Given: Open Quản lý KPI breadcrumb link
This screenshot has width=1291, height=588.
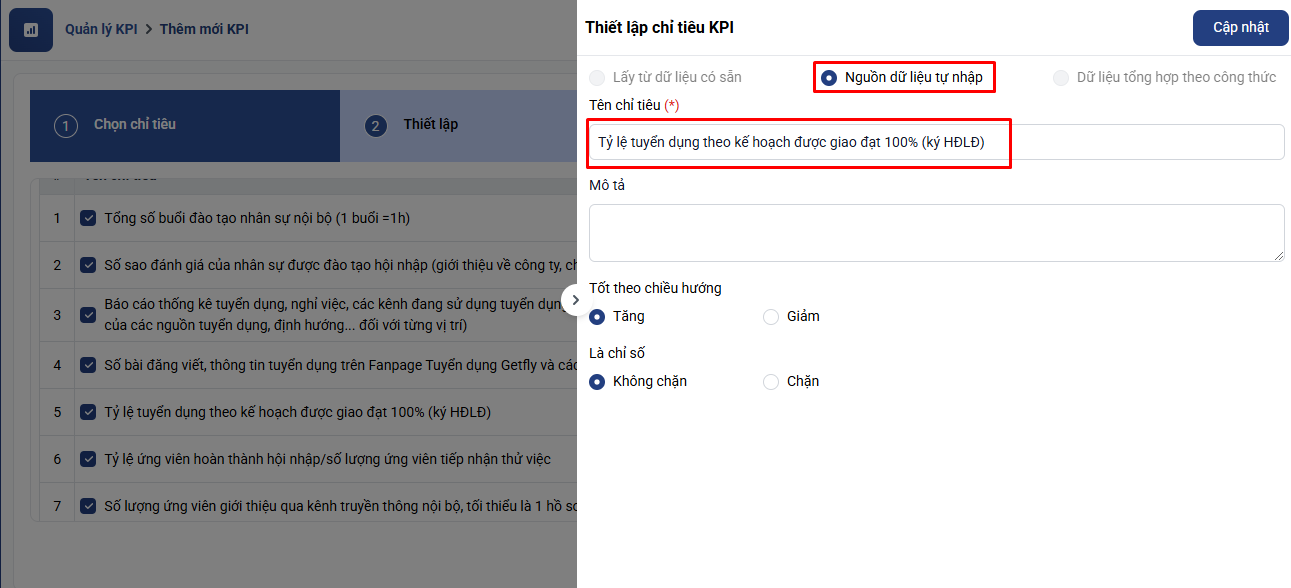Looking at the screenshot, I should 101,29.
